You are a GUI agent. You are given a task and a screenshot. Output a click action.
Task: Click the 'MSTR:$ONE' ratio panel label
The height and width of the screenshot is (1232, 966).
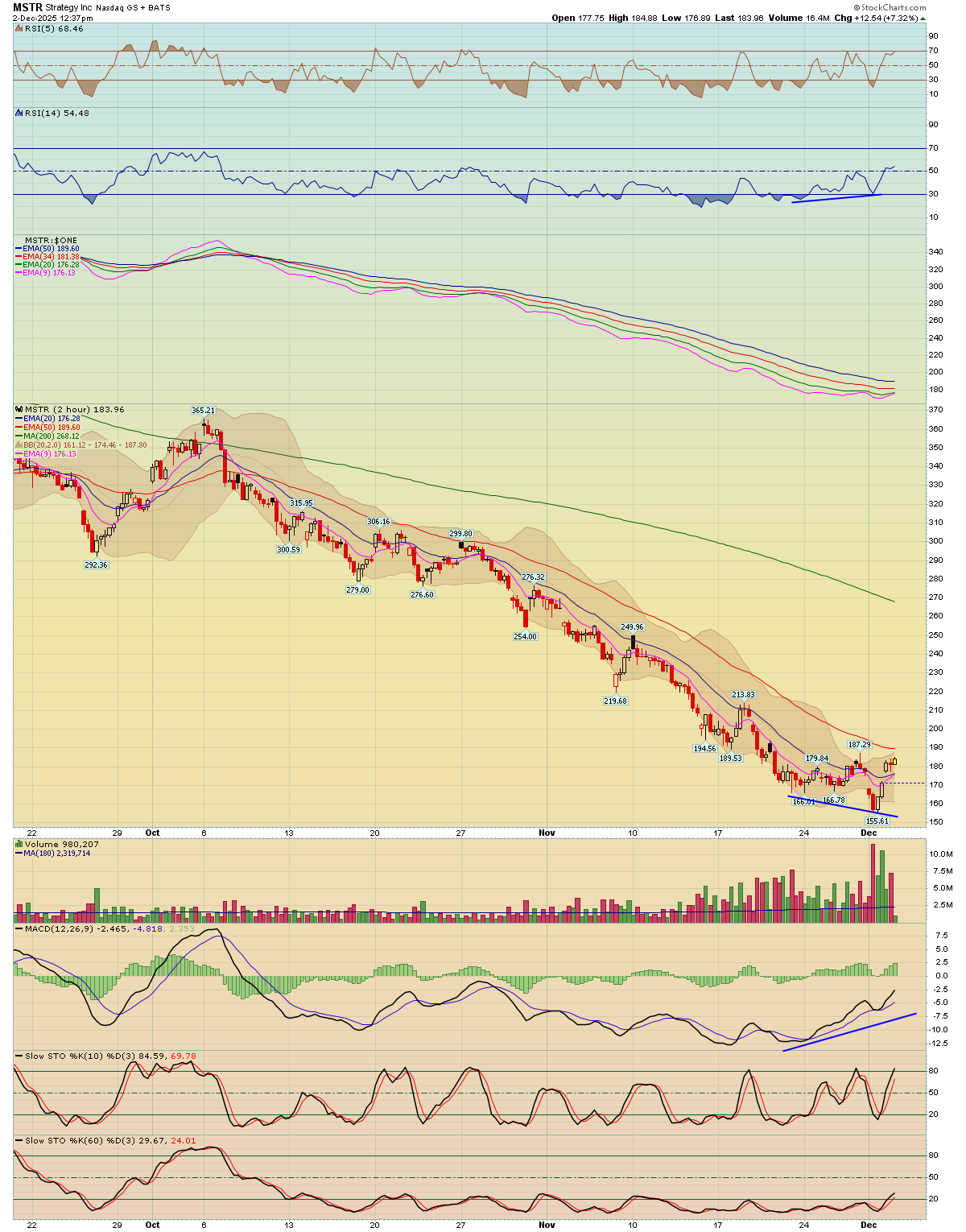pyautogui.click(x=52, y=241)
